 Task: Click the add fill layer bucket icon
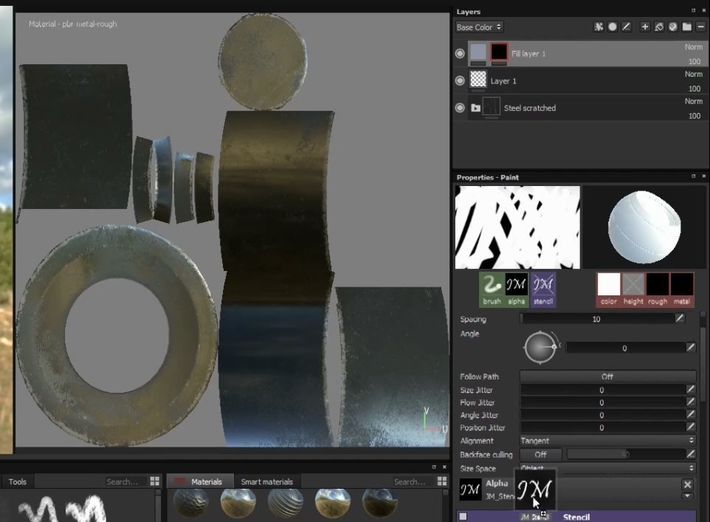(659, 27)
